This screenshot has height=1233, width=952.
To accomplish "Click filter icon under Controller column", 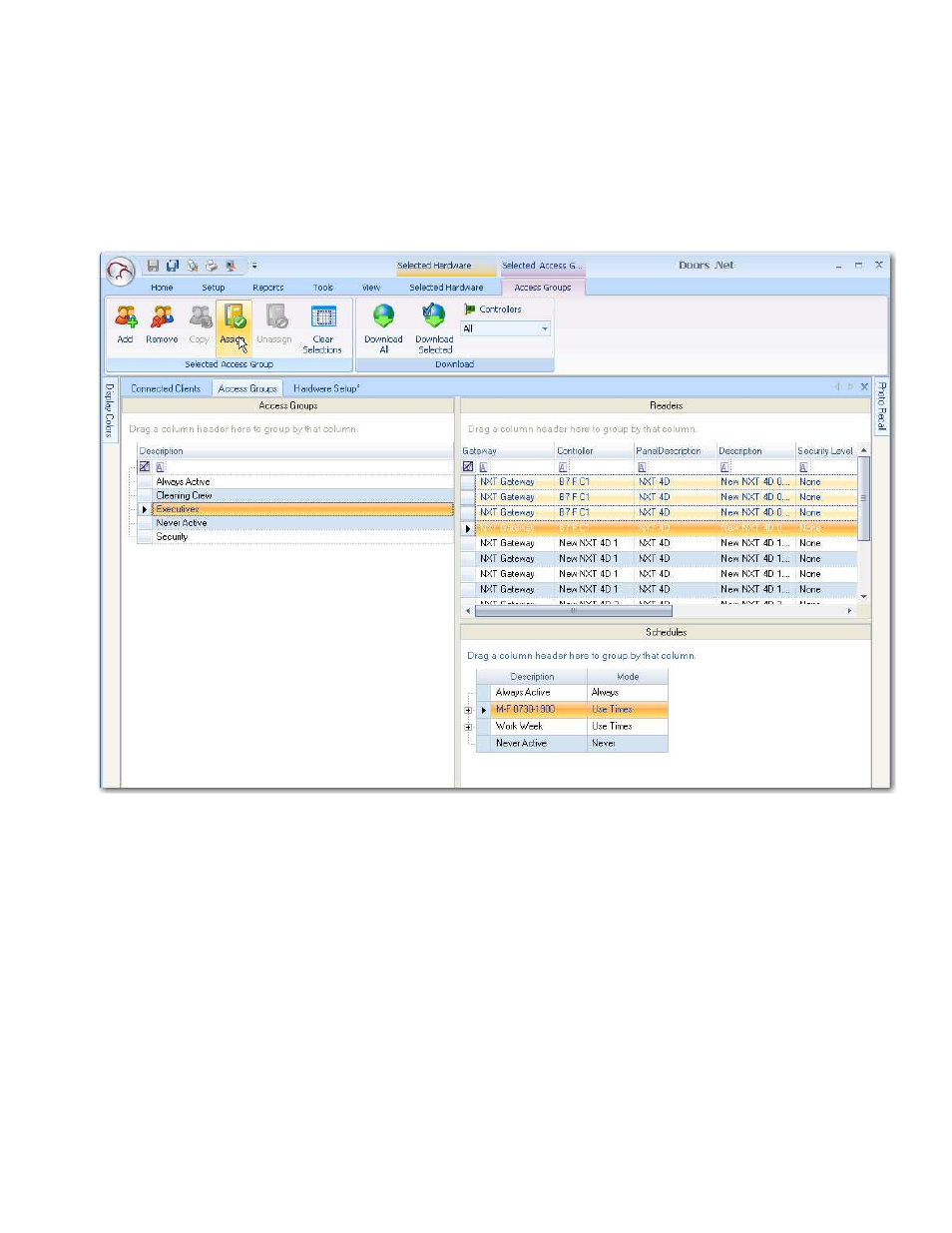I will tap(563, 467).
